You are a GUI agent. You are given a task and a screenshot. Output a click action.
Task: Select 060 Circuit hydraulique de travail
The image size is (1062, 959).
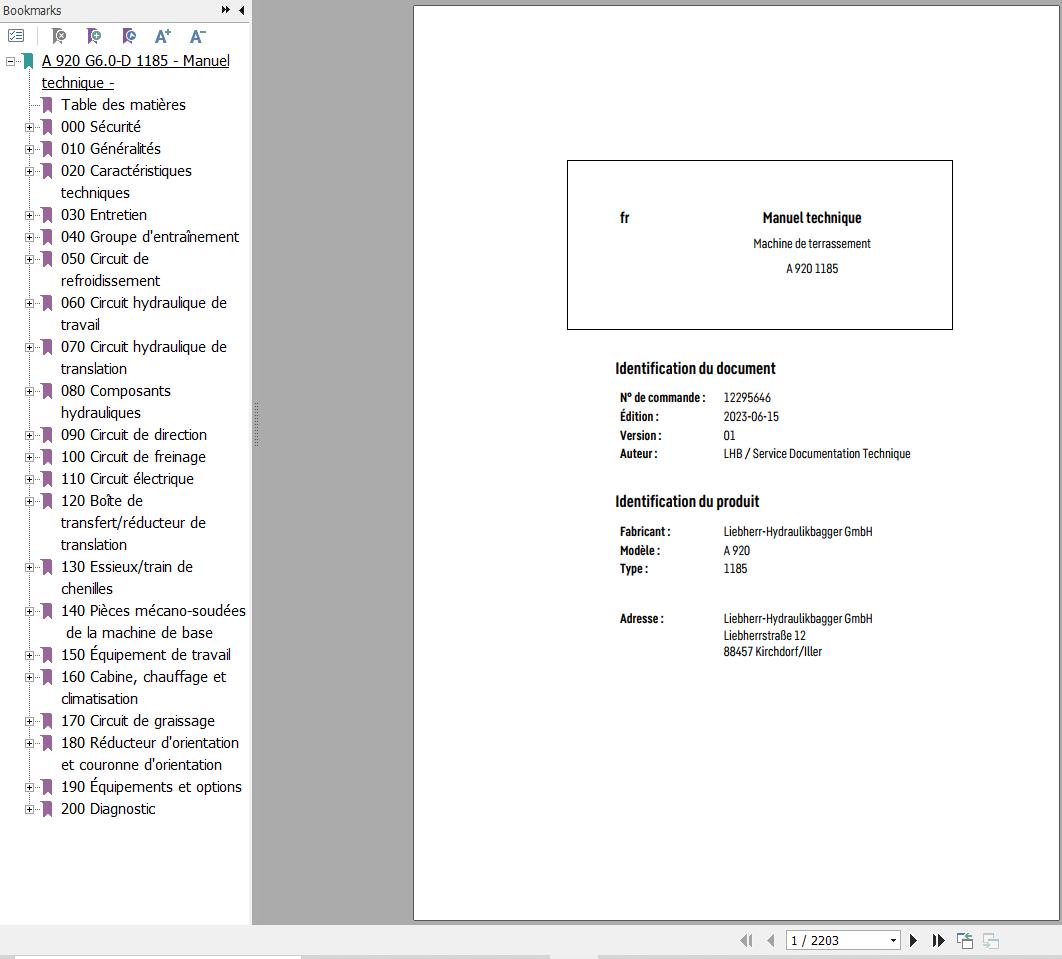144,314
